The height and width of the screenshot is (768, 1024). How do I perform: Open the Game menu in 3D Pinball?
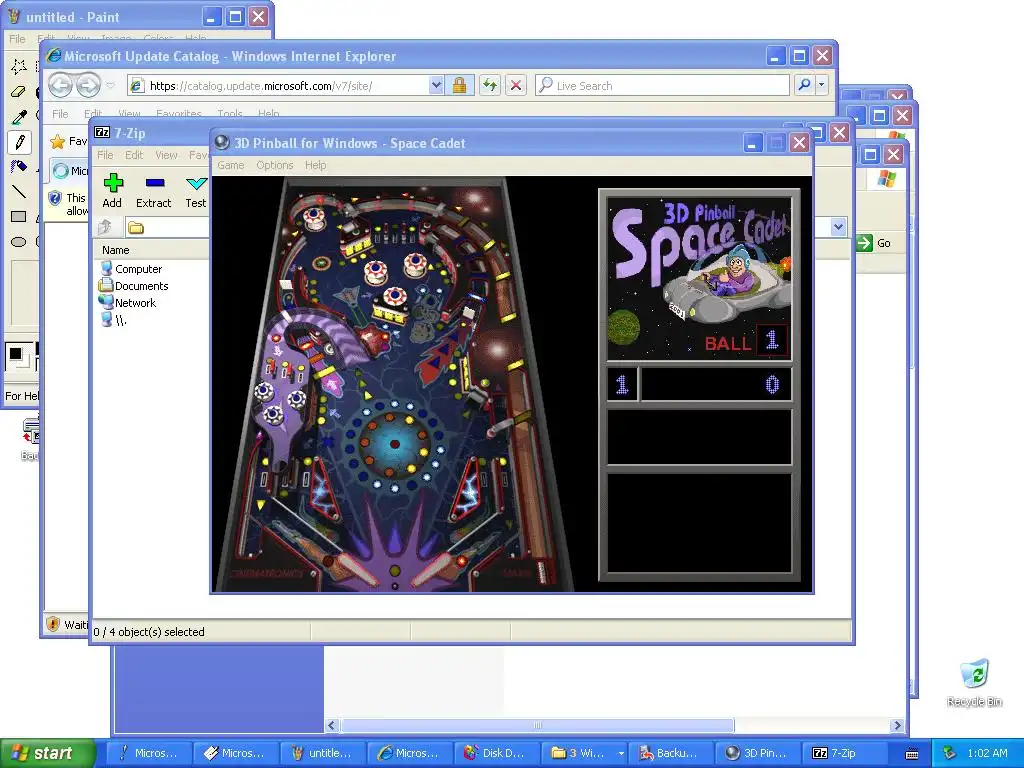(231, 165)
